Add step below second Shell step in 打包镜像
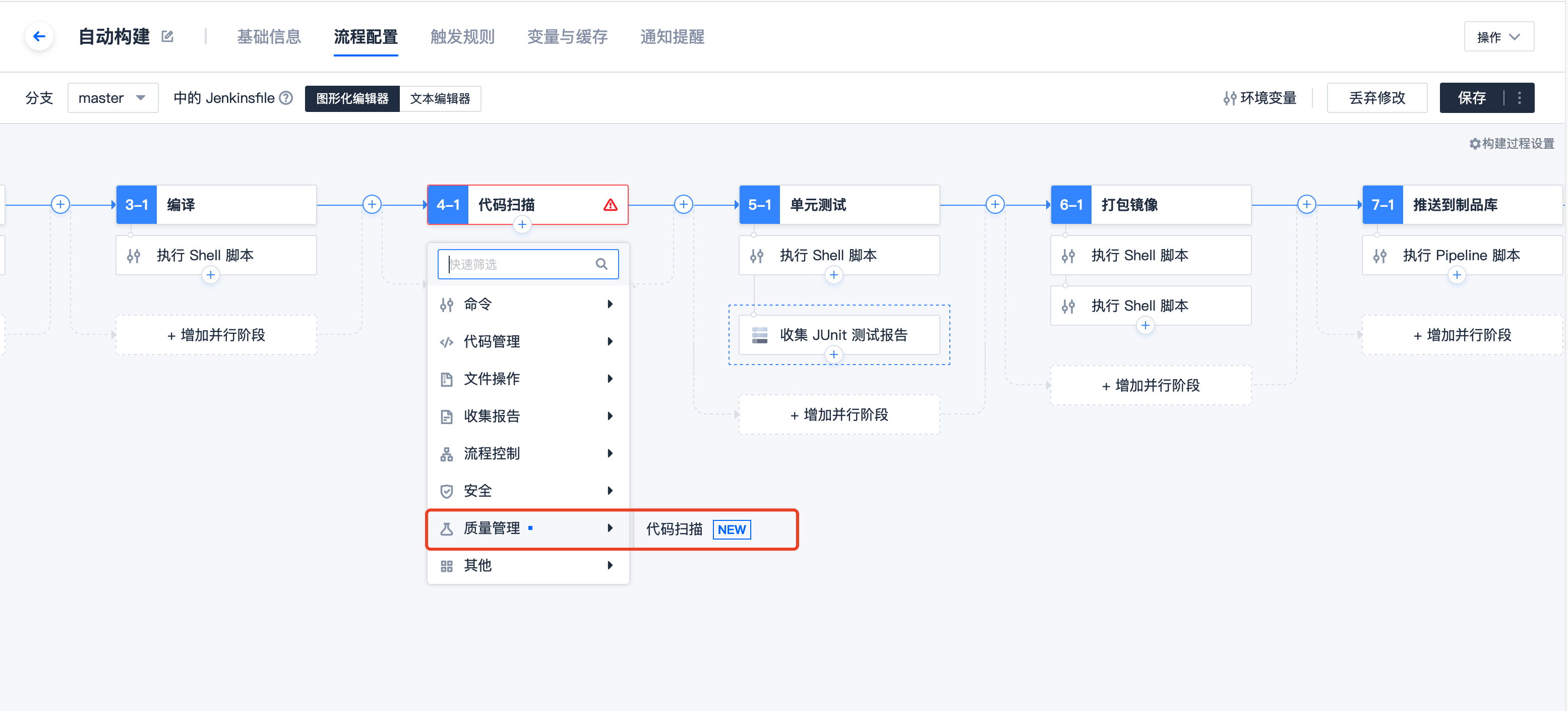The image size is (1568, 711). [1145, 326]
